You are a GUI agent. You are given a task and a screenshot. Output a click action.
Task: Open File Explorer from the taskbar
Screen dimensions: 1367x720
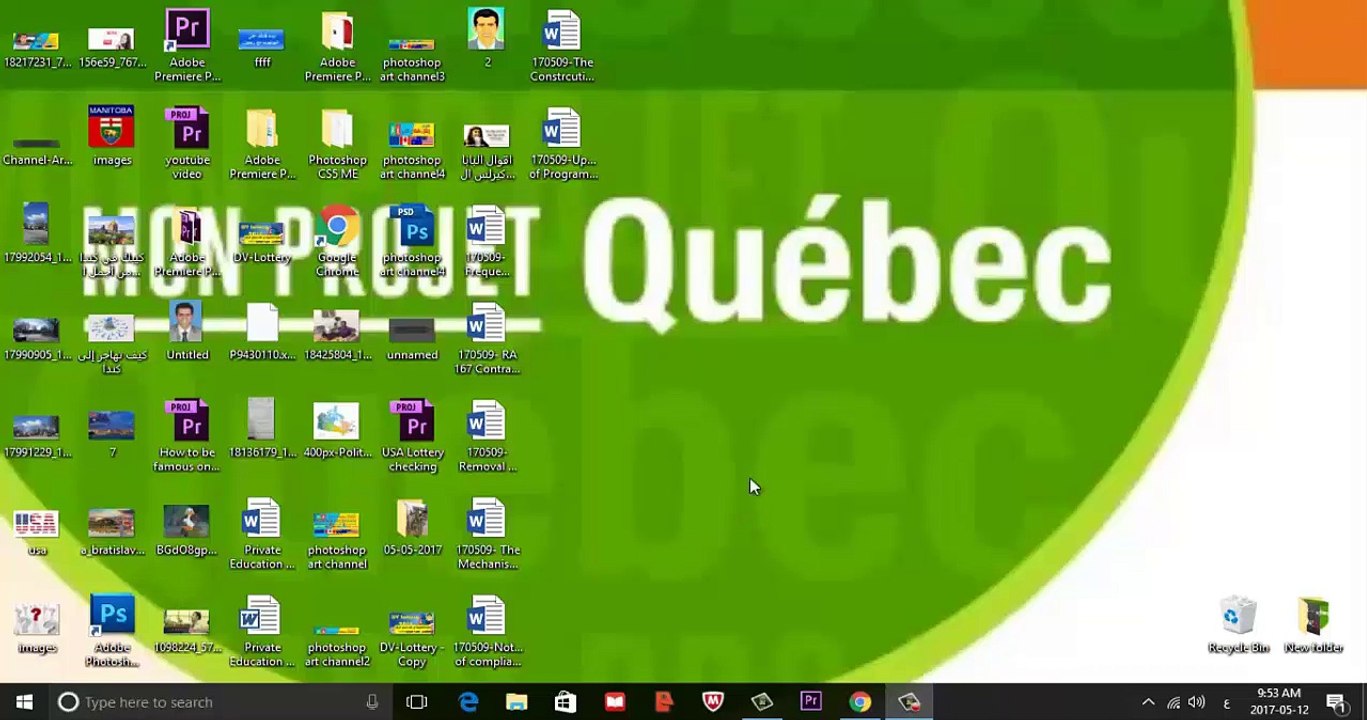[516, 702]
